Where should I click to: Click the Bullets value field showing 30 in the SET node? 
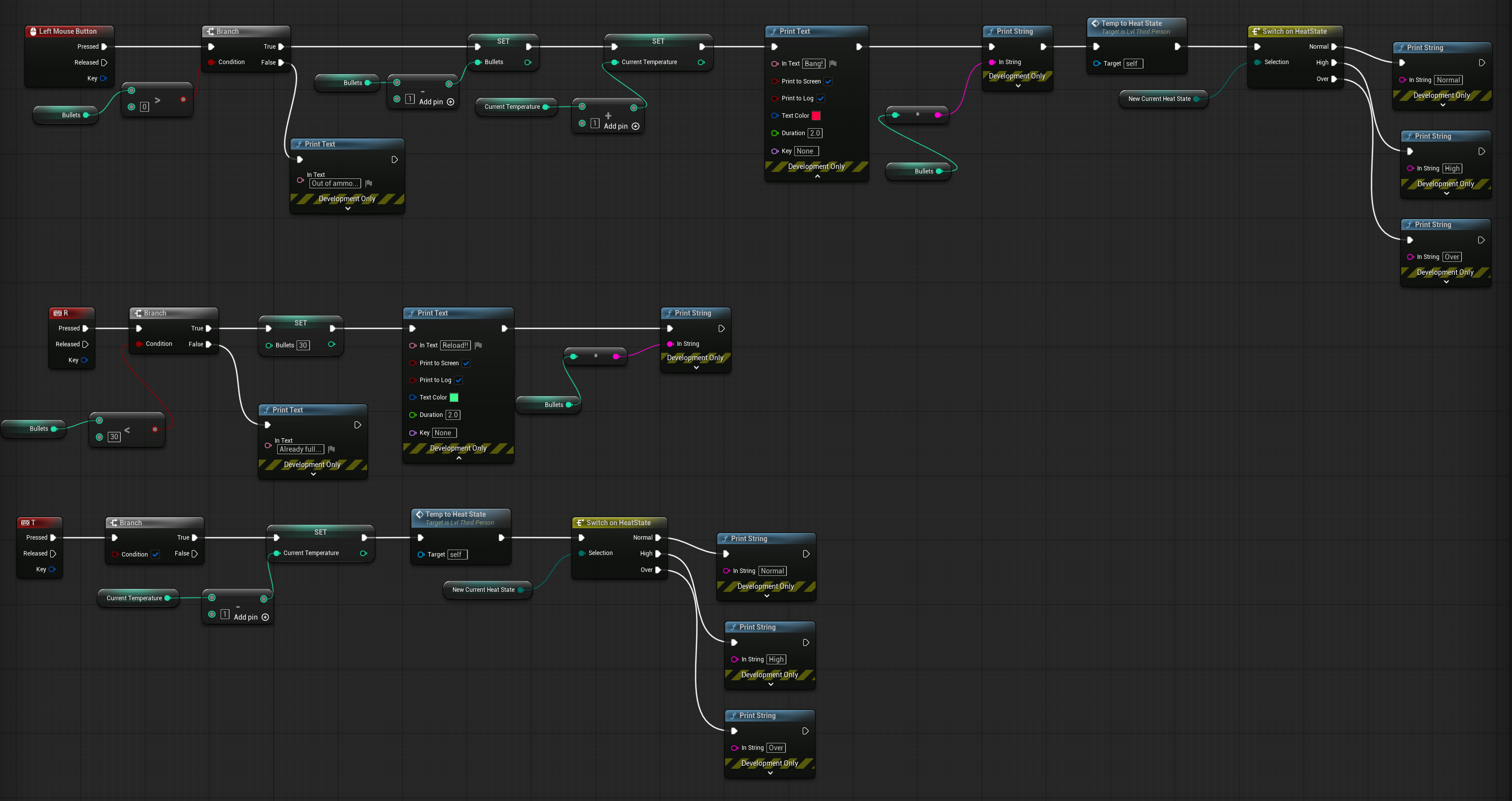(303, 345)
